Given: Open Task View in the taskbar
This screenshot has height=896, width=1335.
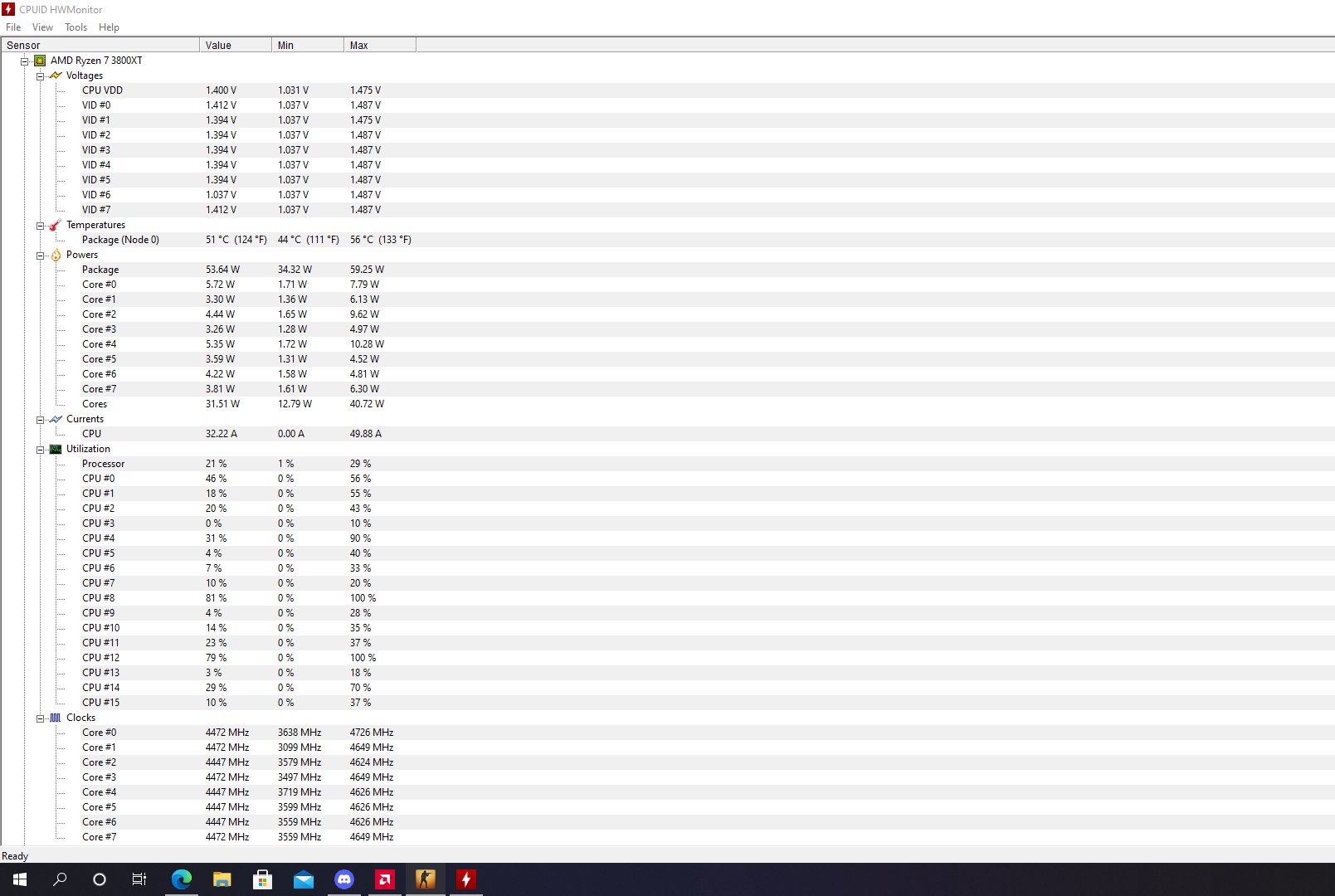Looking at the screenshot, I should click(139, 879).
